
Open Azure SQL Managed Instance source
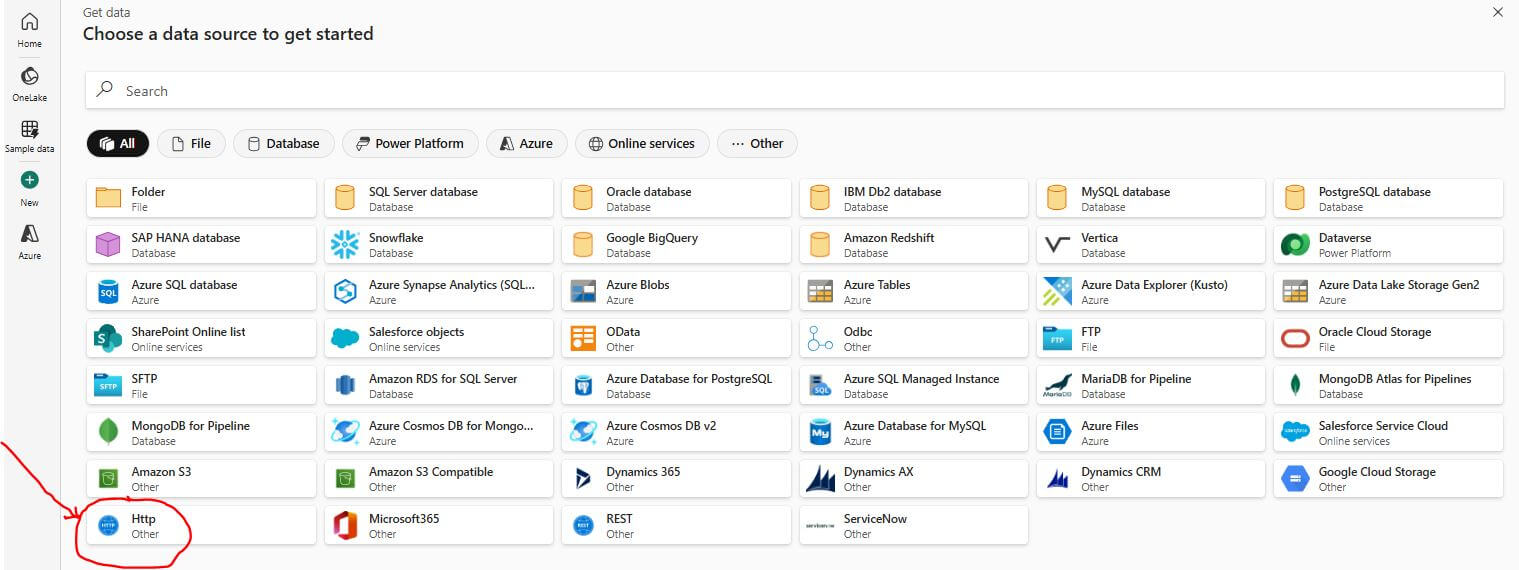click(x=915, y=385)
